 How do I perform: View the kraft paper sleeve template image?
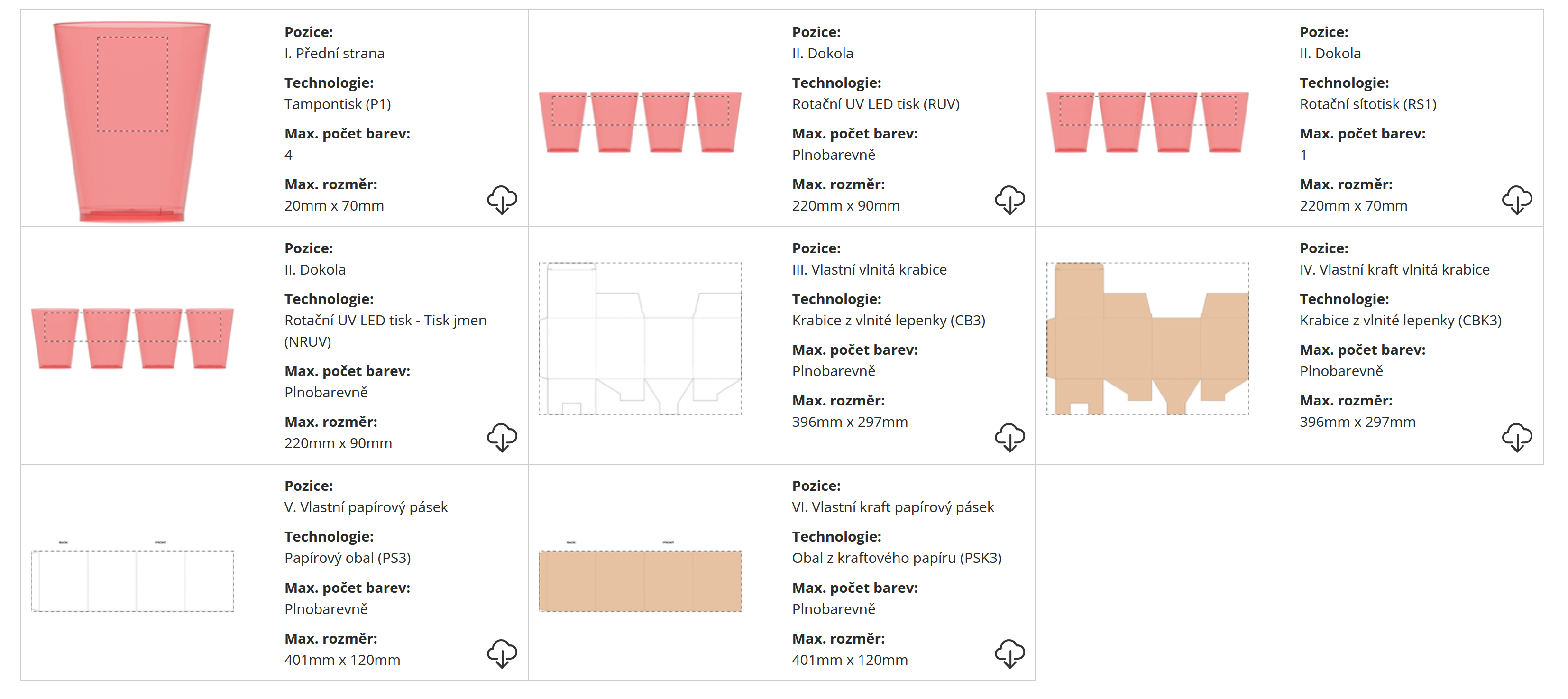640,580
